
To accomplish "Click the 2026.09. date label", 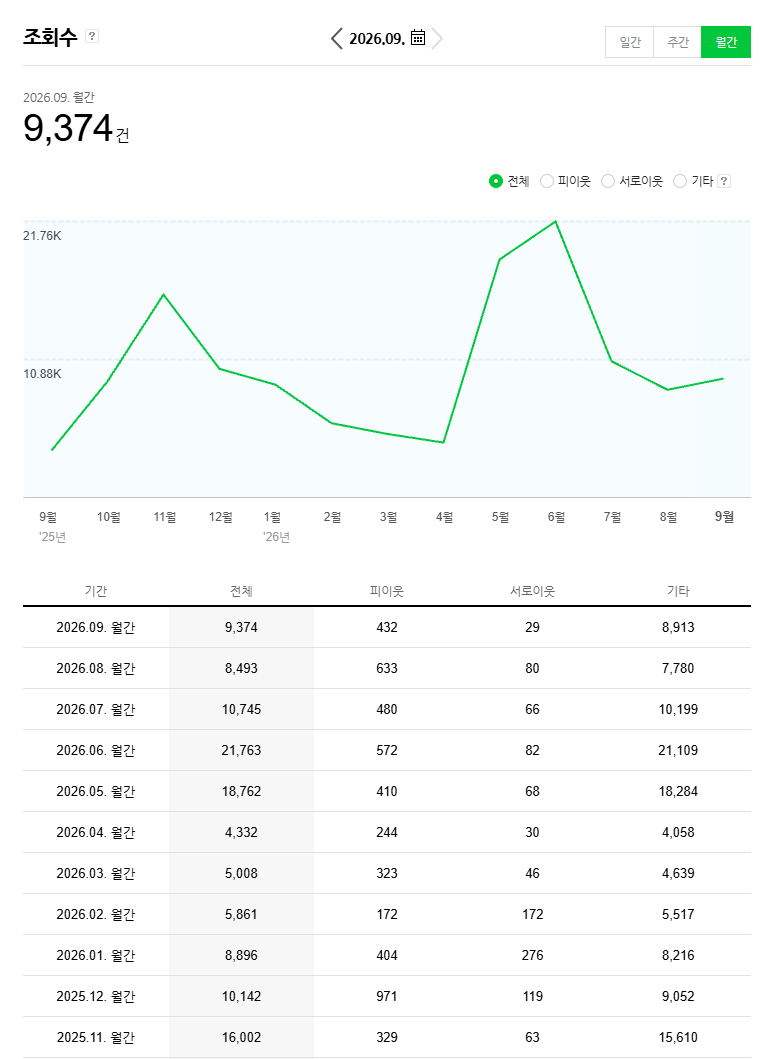I will tap(377, 38).
